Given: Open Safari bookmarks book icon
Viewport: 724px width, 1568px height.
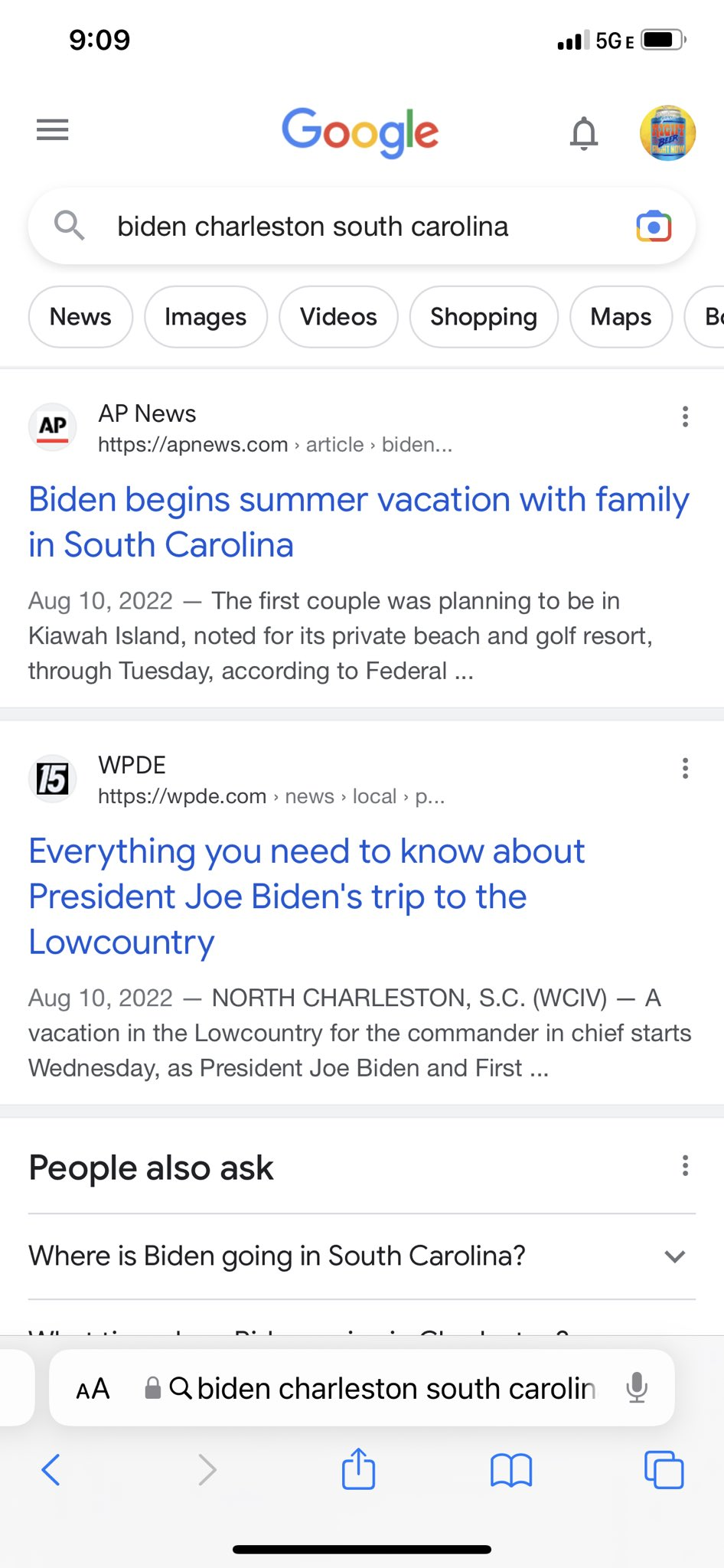Looking at the screenshot, I should click(x=511, y=1470).
